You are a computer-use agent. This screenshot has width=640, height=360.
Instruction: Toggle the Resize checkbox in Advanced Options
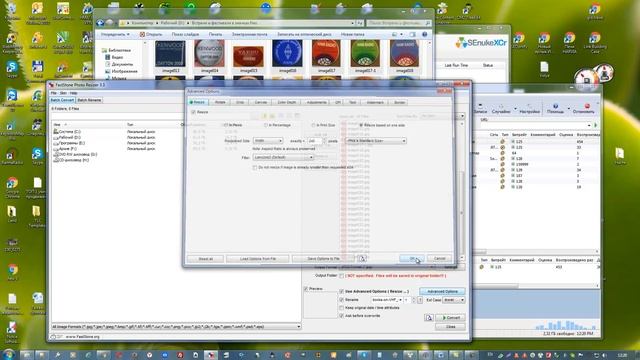click(x=193, y=112)
